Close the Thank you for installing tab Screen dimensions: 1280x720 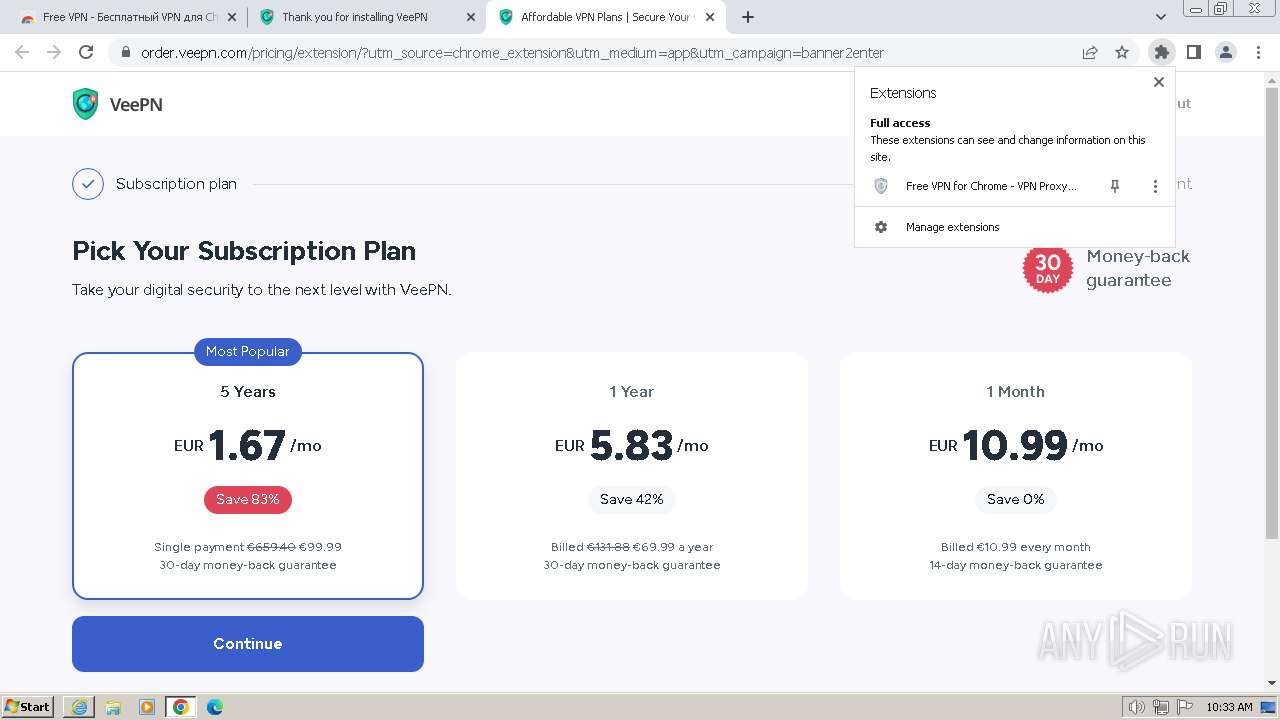coord(471,17)
